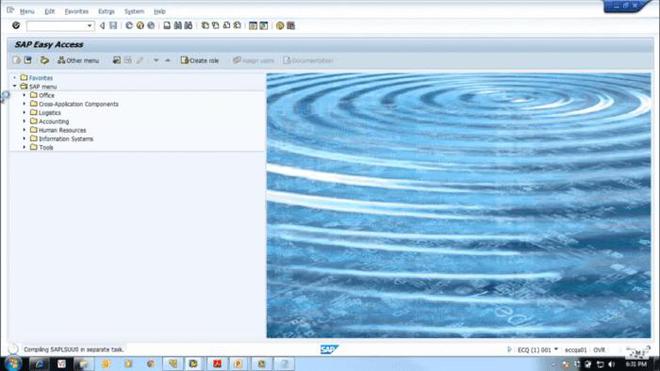Viewport: 660px width, 371px height.
Task: Open the red Adobe Reader taskbar icon
Action: point(217,363)
